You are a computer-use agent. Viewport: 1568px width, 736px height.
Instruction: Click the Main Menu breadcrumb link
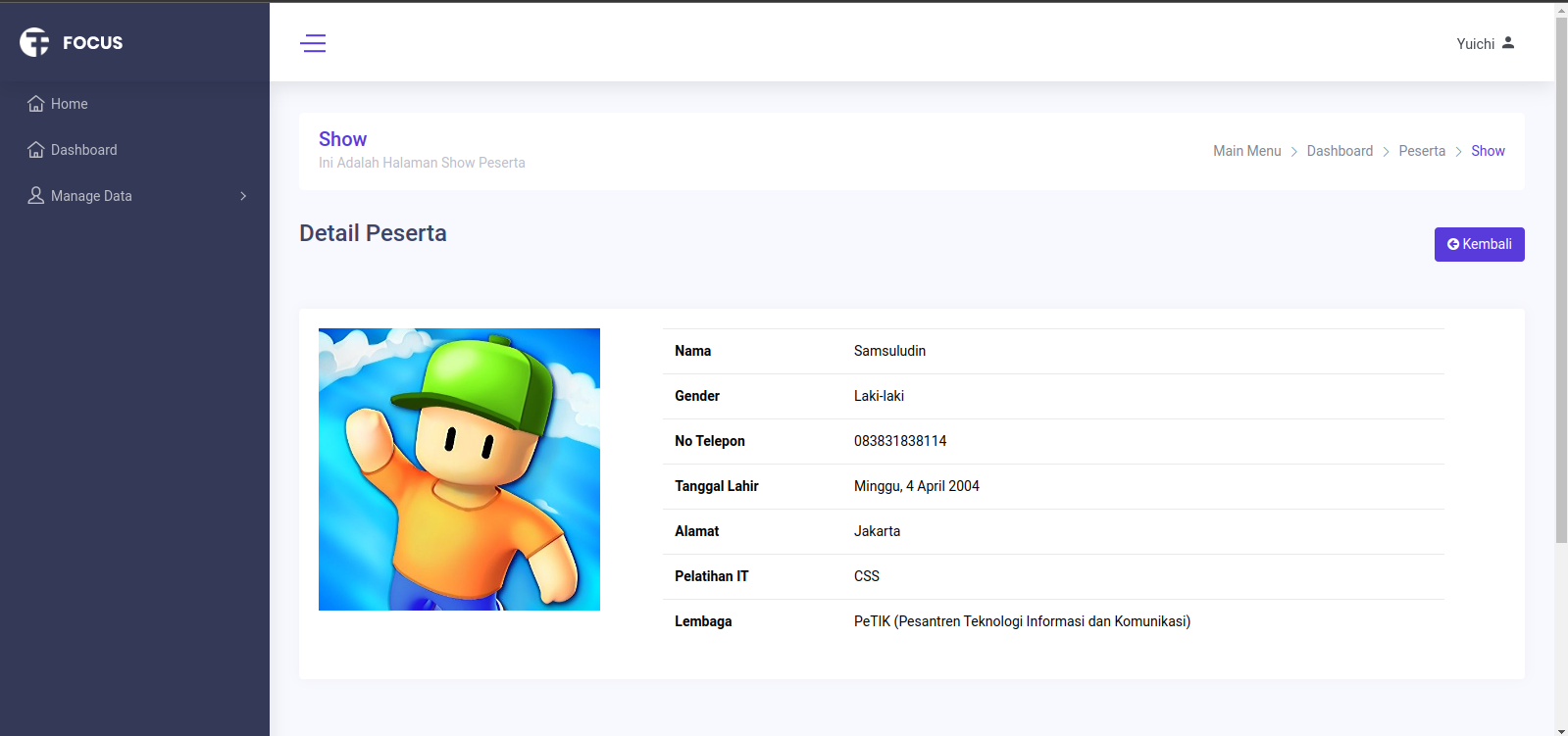click(1246, 151)
